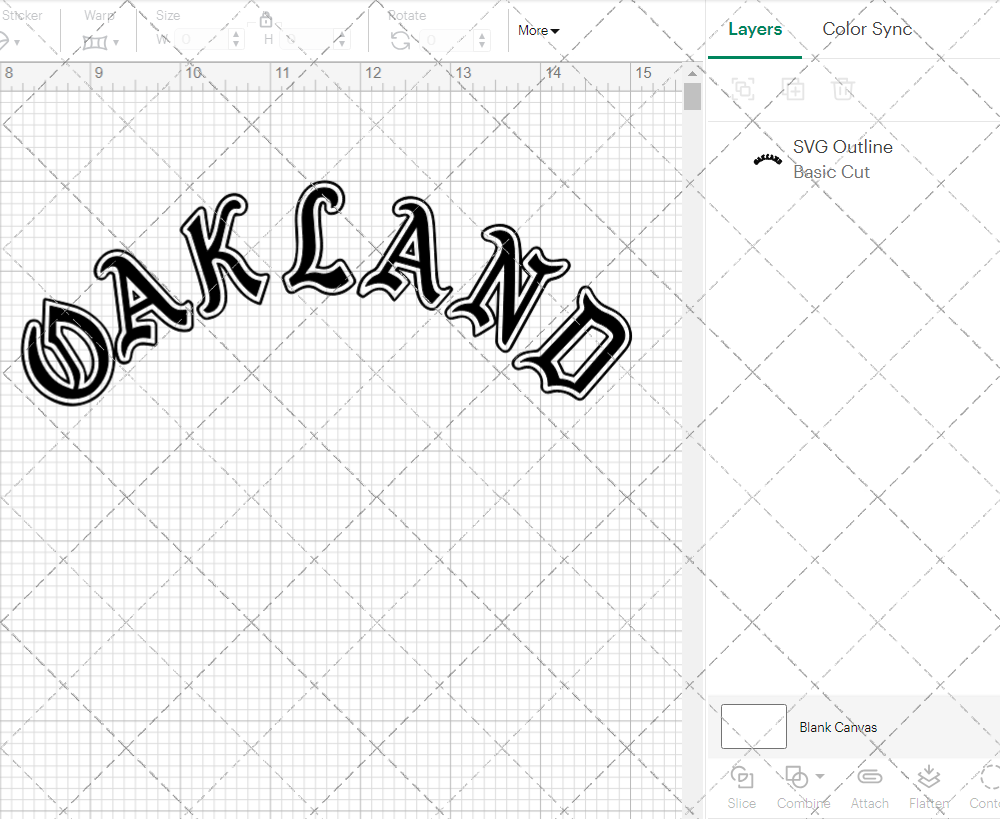Screen dimensions: 1000x819
Task: Toggle the Size aspect ratio lock
Action: 266,19
